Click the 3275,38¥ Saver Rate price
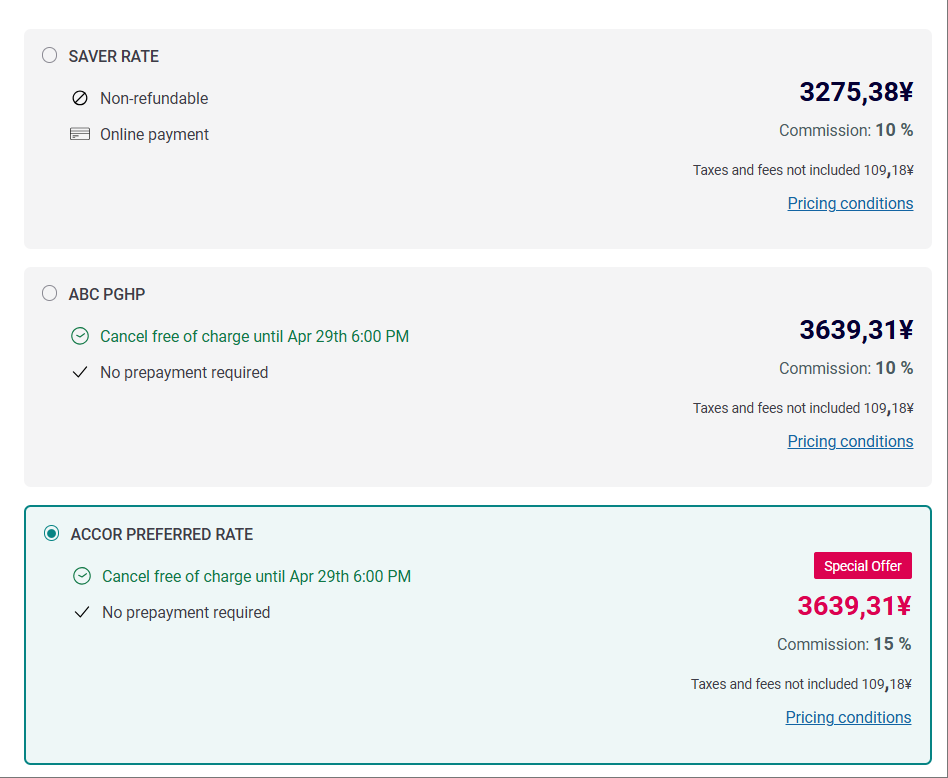Screen dimensions: 948x778 856,92
